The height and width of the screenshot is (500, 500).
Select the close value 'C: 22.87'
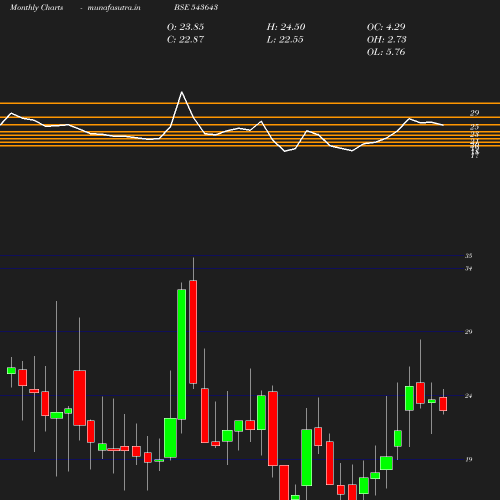[185, 40]
